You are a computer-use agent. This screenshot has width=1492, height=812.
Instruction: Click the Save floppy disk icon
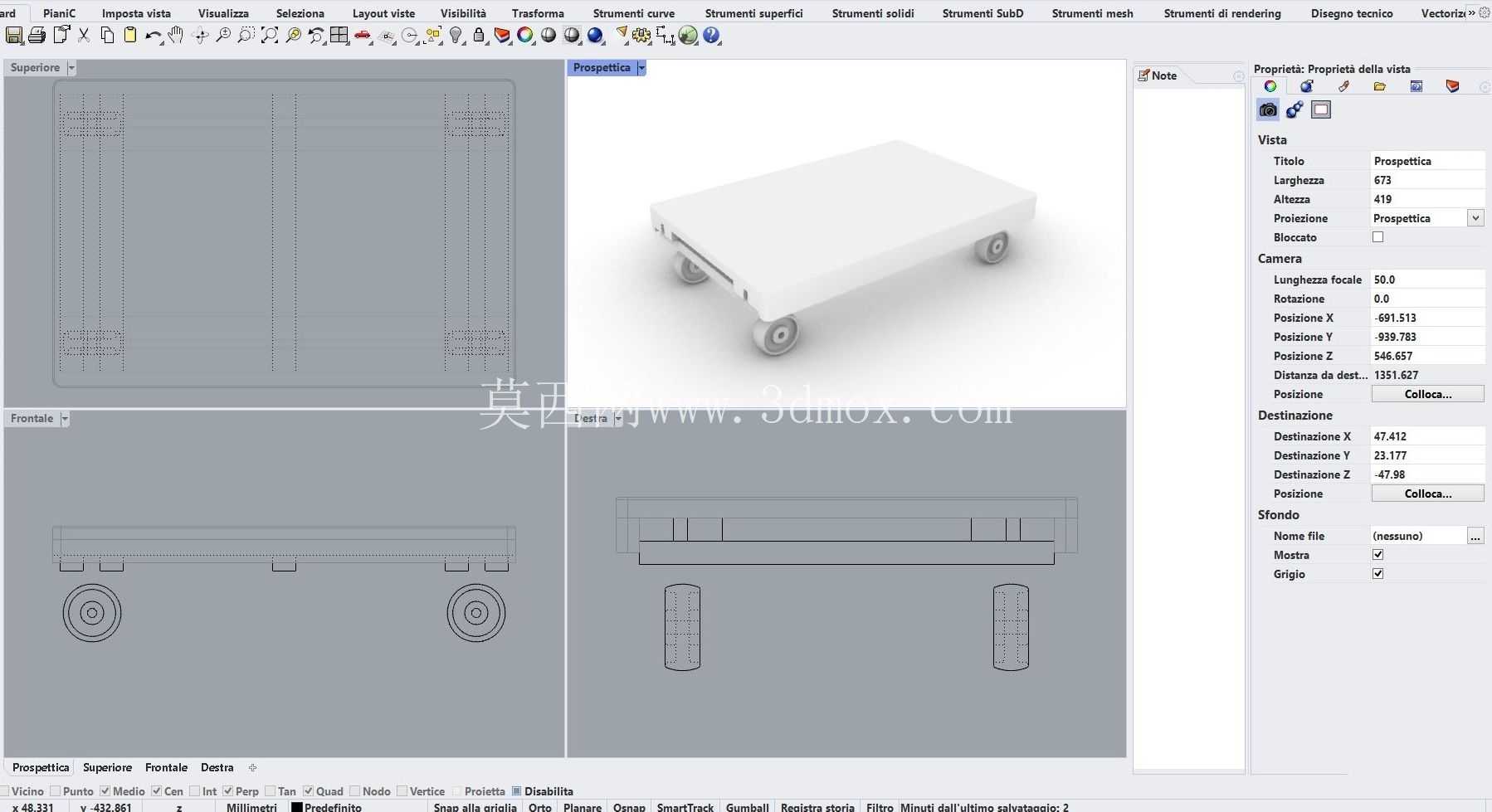[x=14, y=35]
